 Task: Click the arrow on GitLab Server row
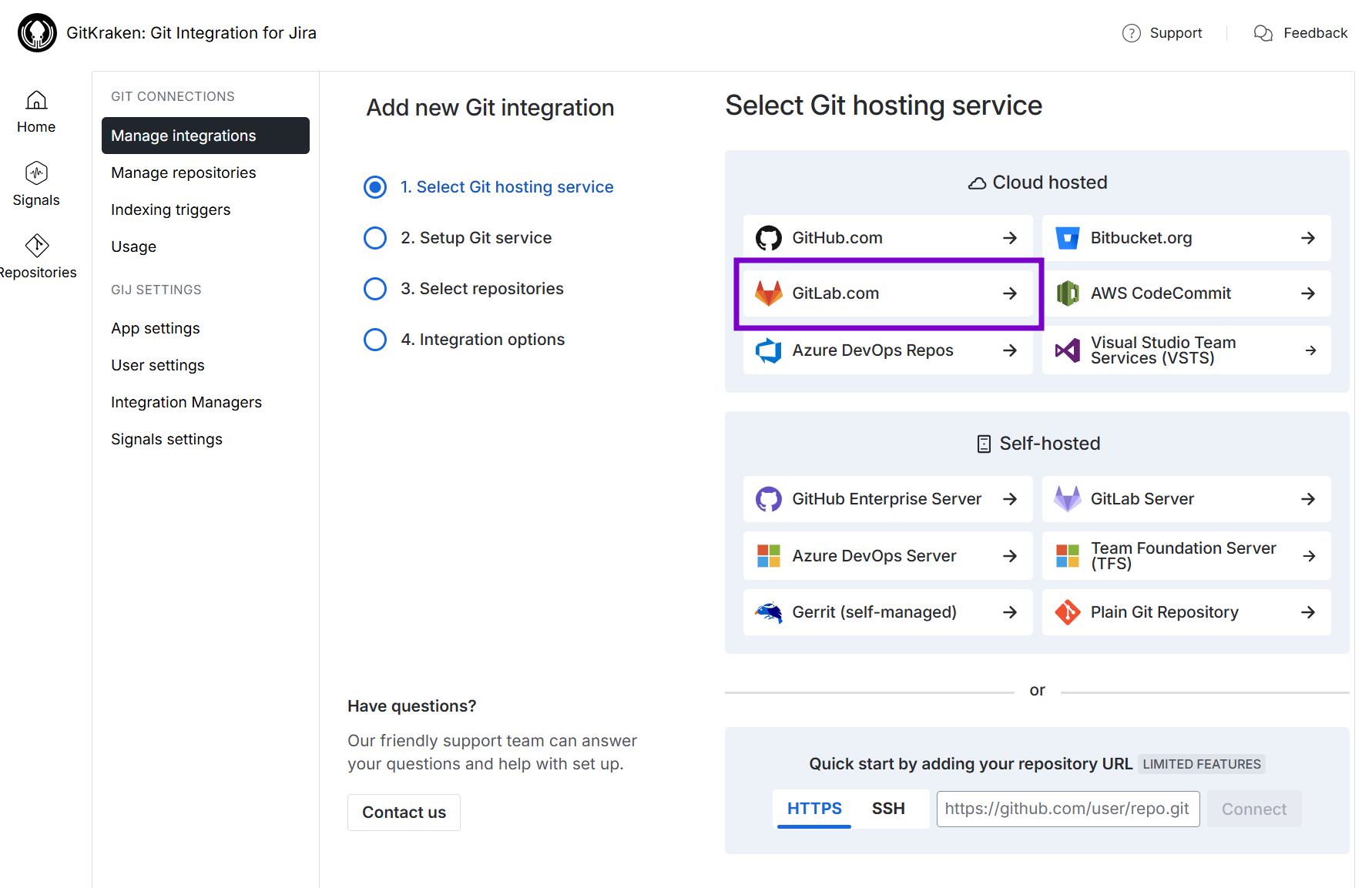1308,499
